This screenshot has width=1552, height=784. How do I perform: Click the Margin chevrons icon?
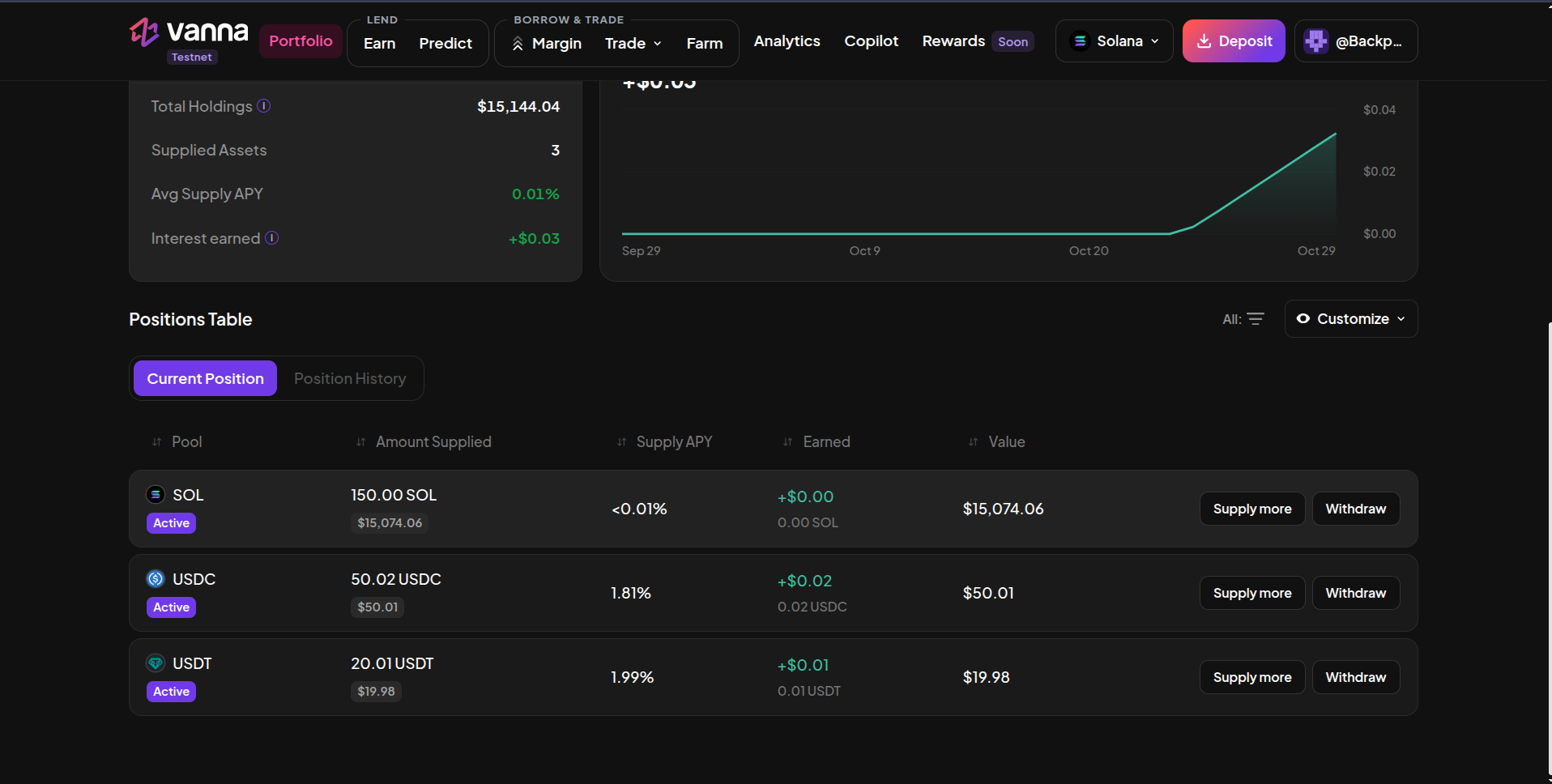point(518,44)
